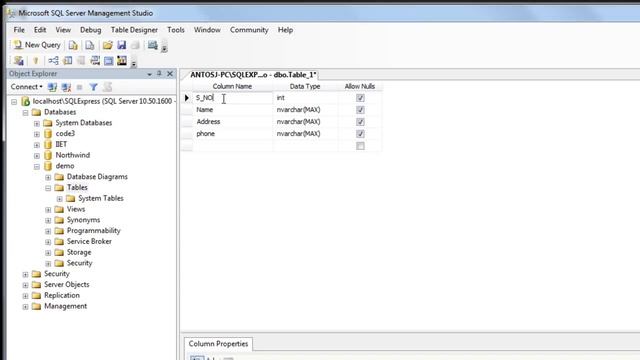Expand the Programmability folder
640x360 pixels.
[48, 231]
